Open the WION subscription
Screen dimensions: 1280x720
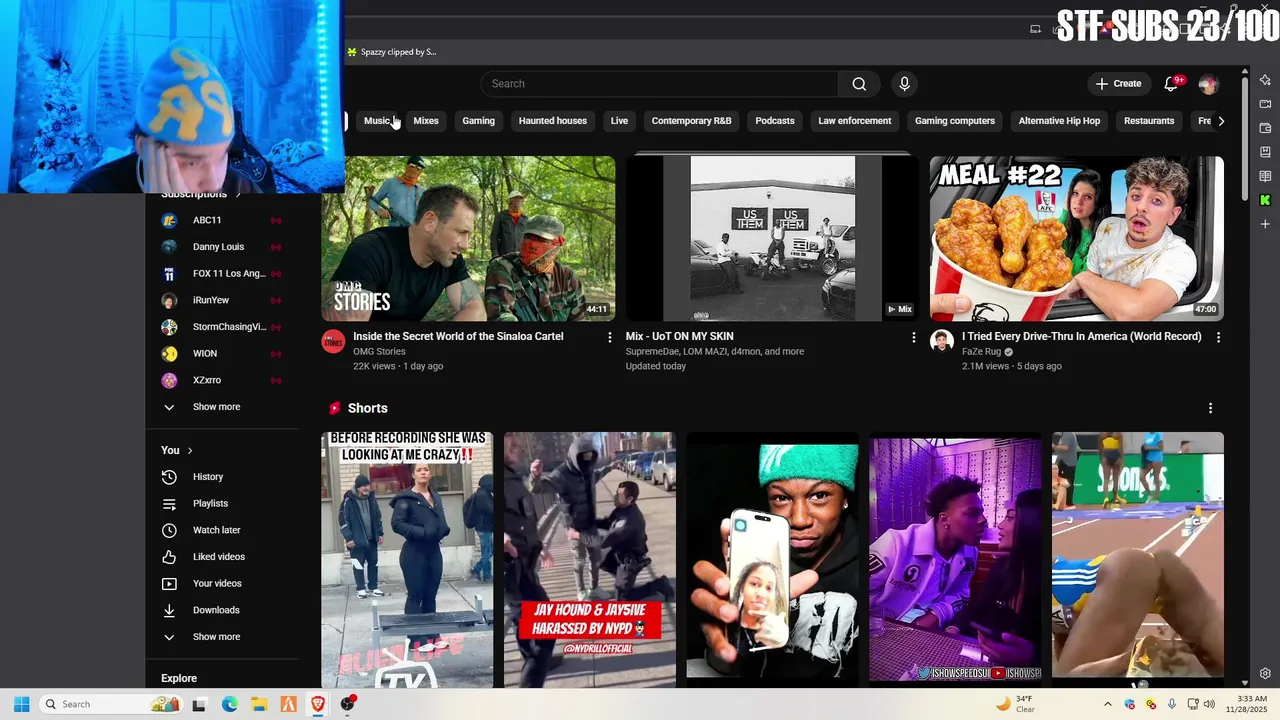222,354
